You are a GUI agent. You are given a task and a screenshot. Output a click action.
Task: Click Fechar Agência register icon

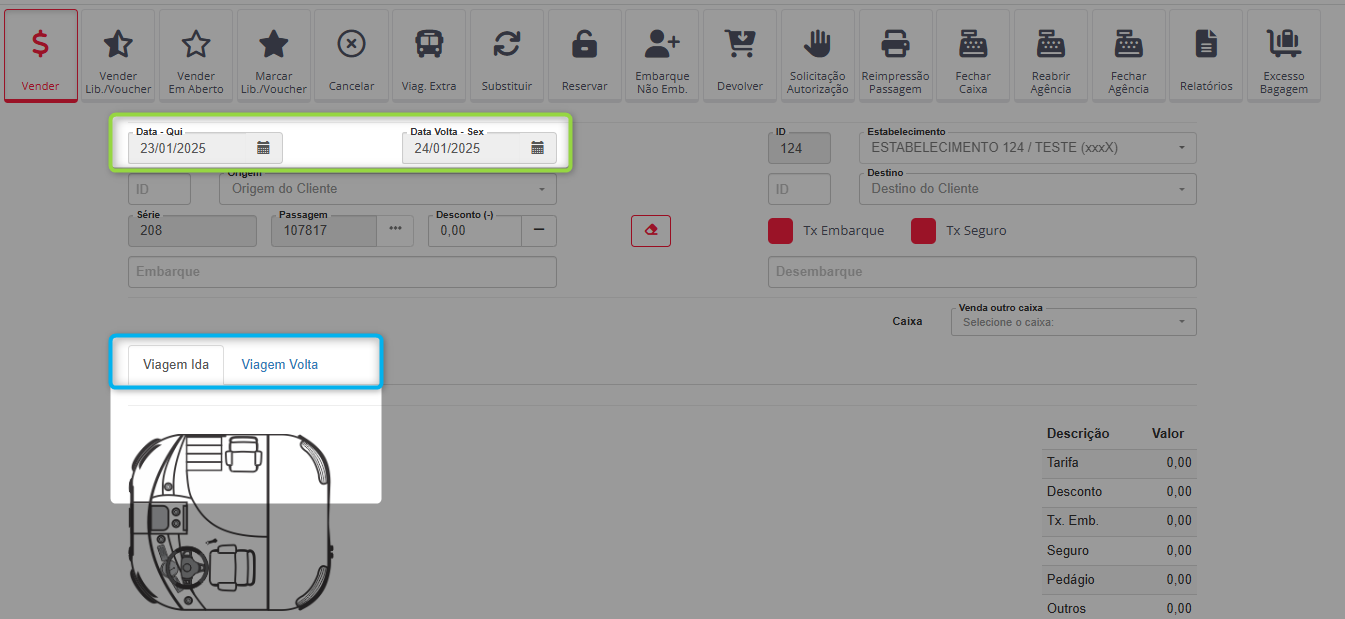click(1128, 43)
